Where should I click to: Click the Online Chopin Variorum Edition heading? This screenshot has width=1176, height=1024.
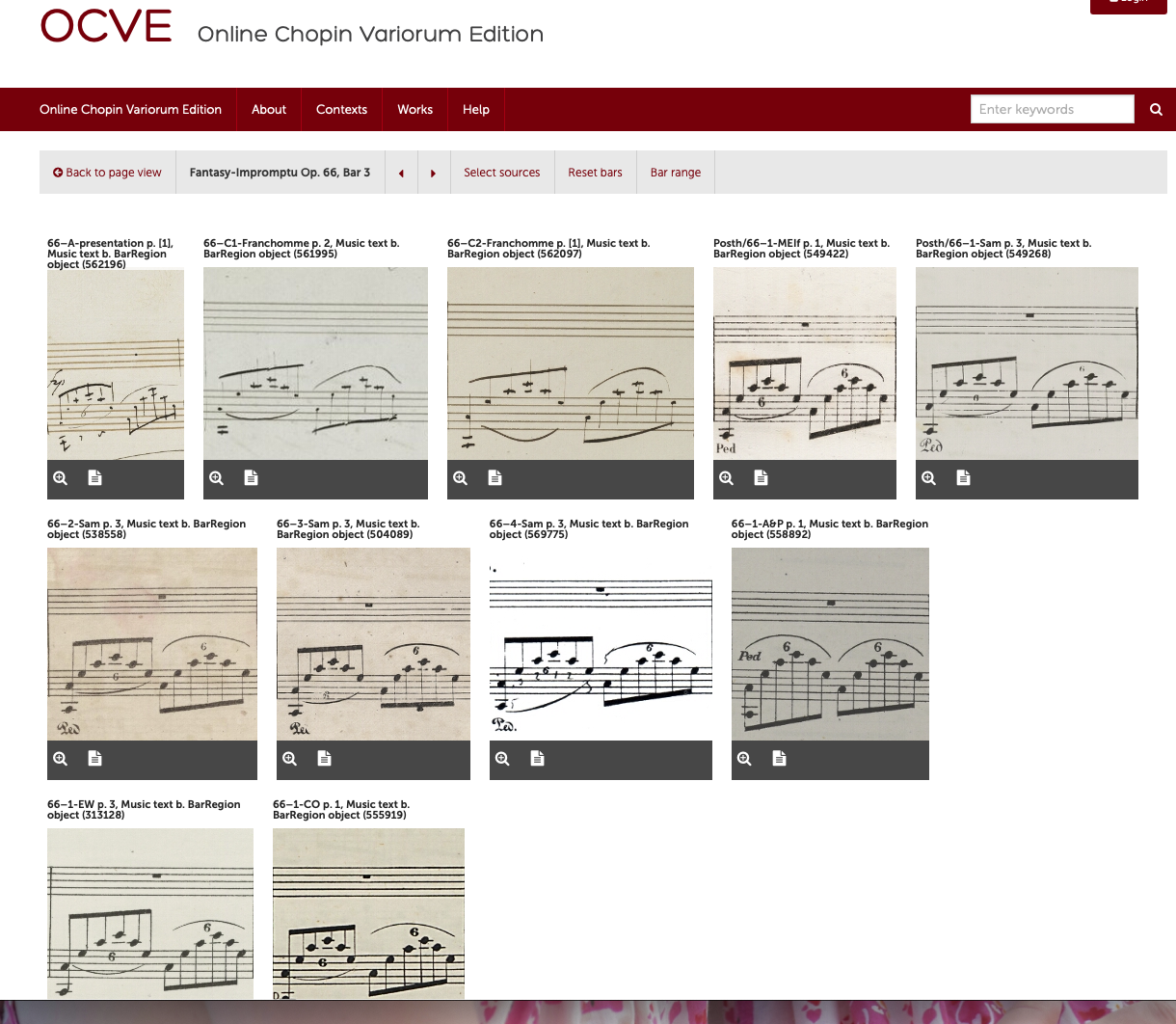point(370,35)
